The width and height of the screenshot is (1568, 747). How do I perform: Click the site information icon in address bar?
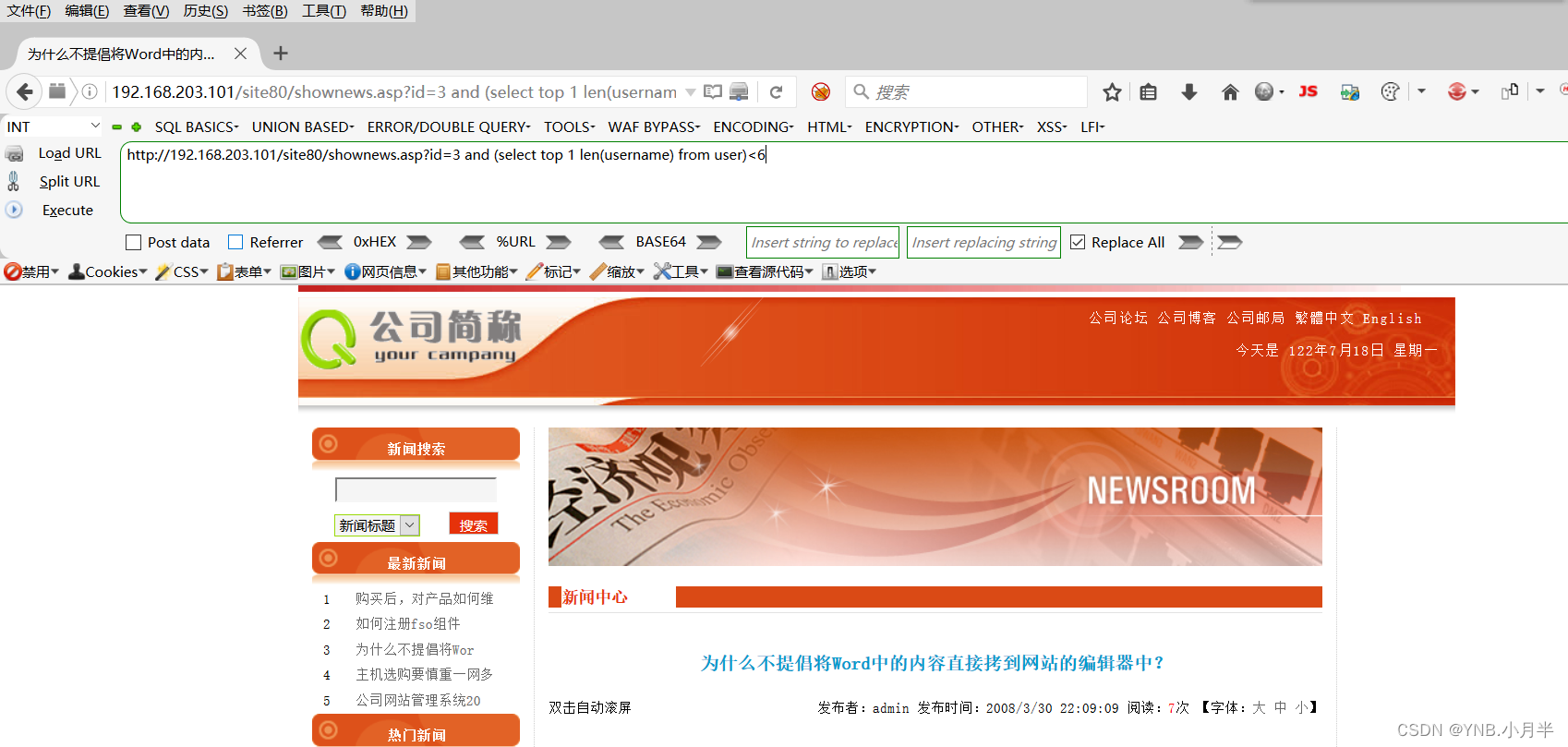pyautogui.click(x=90, y=91)
